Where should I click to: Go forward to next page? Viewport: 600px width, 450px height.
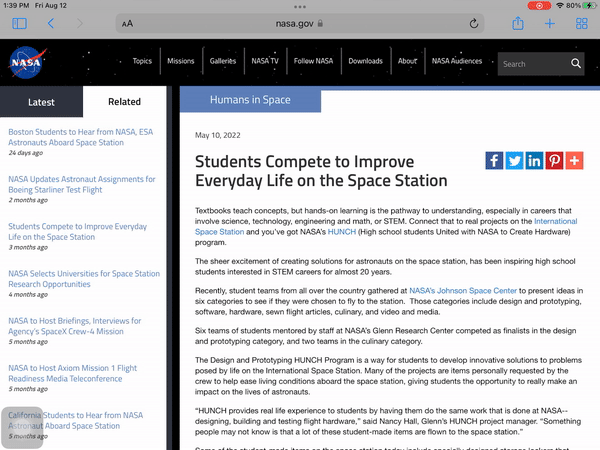[x=80, y=24]
